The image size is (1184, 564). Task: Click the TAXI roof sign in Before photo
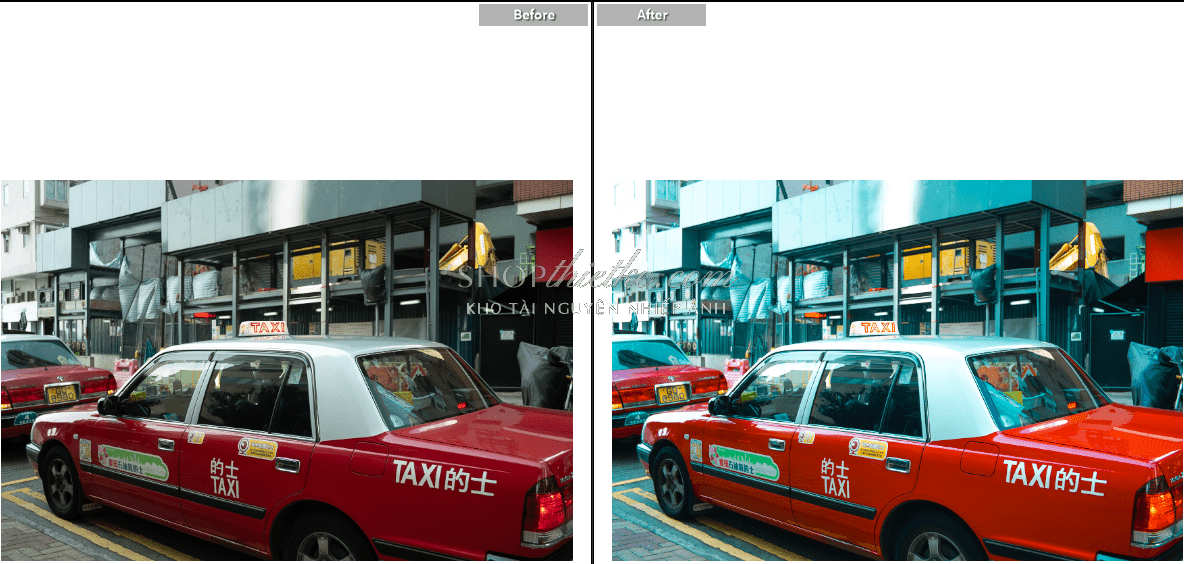click(x=264, y=327)
